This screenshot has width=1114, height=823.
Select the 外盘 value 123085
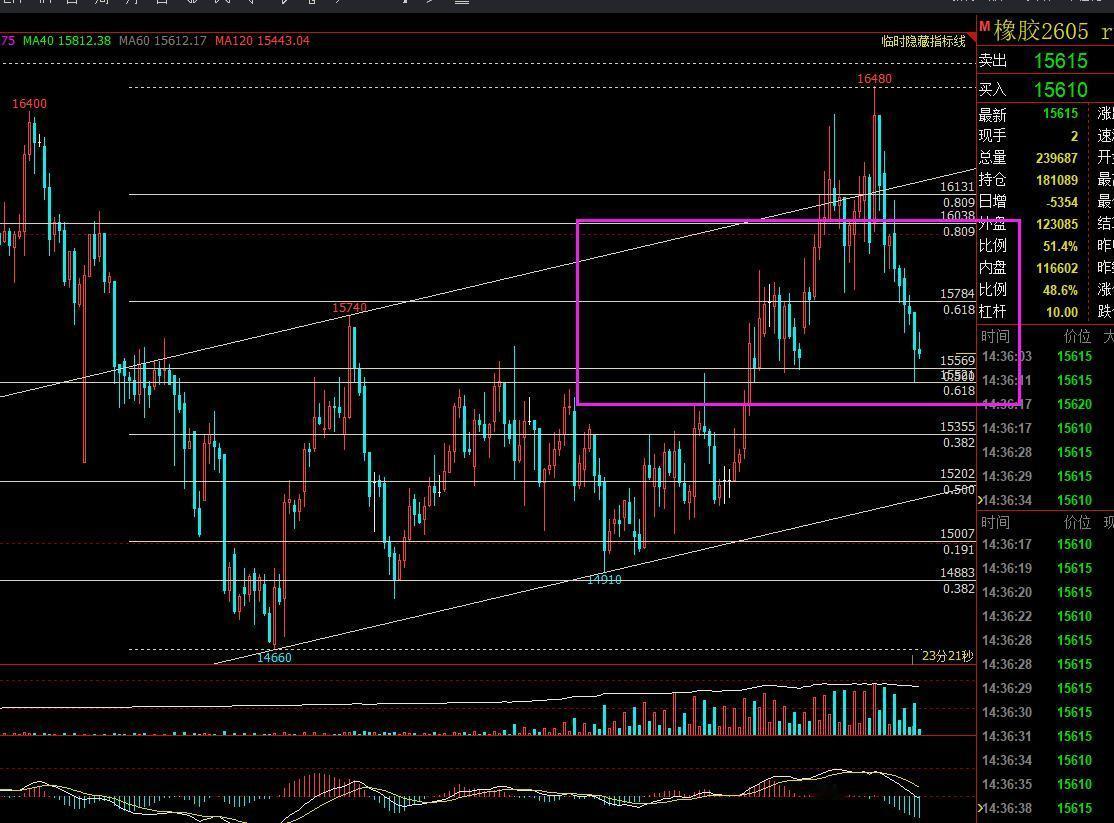[1056, 224]
